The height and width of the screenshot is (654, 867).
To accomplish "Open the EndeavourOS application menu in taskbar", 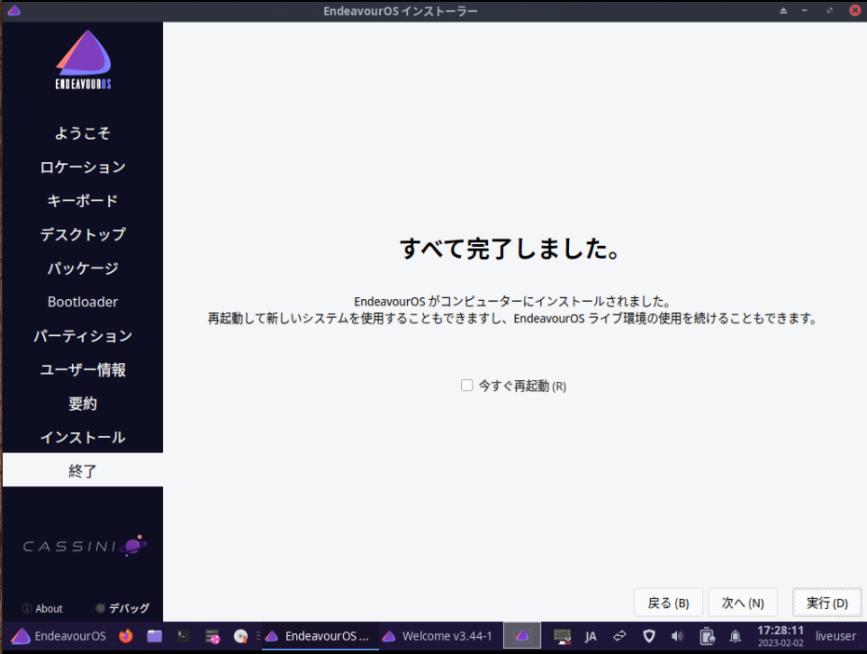I will tap(58, 636).
